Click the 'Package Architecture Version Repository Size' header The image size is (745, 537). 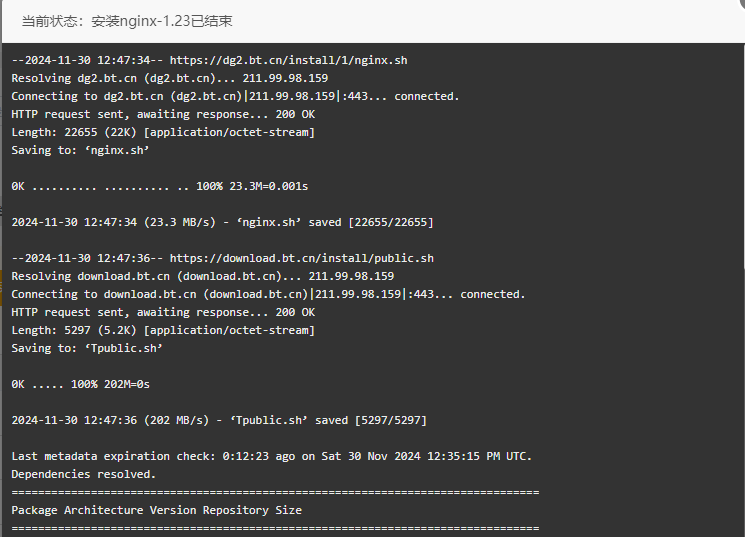pos(156,510)
